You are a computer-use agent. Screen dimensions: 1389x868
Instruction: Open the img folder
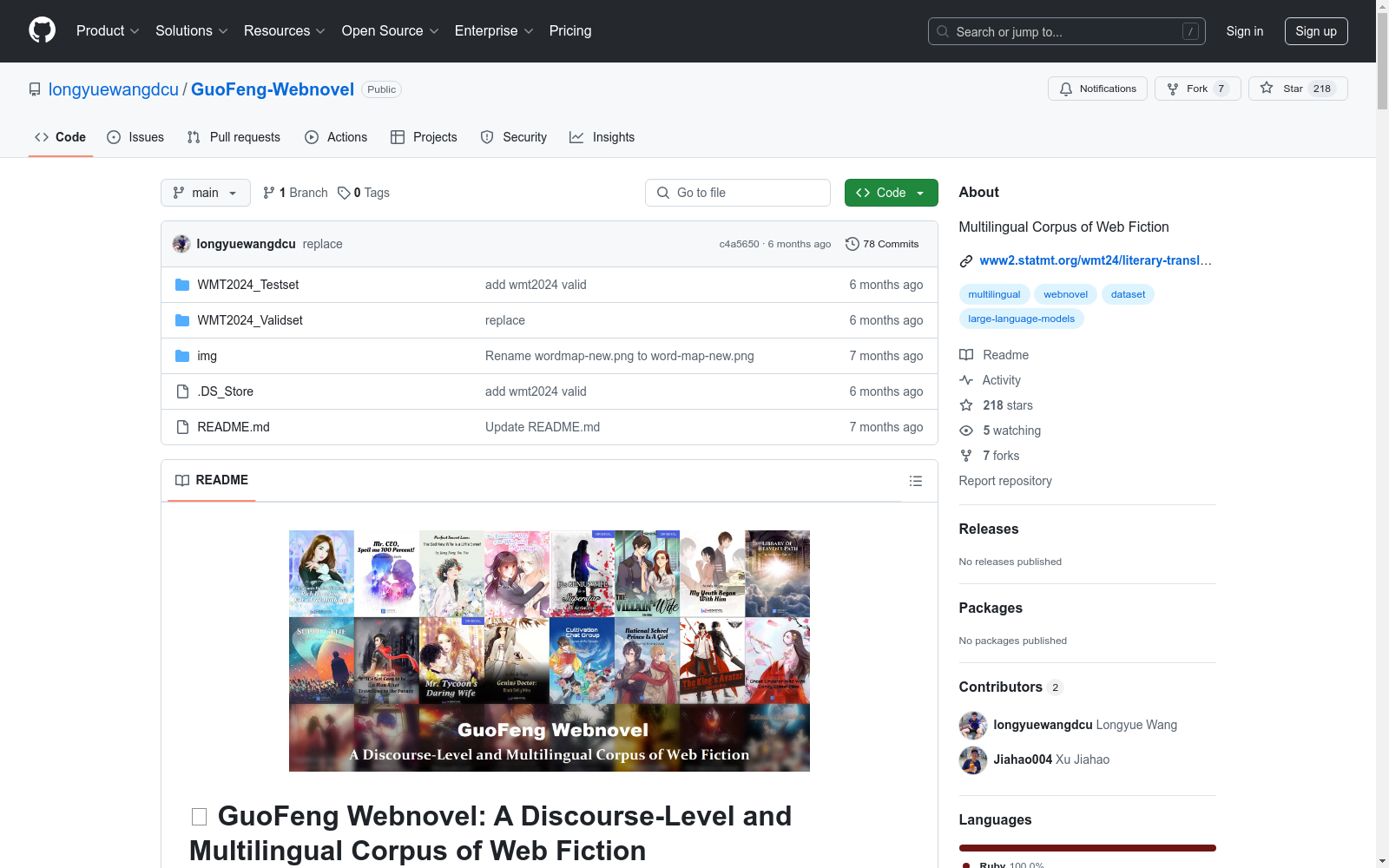[x=207, y=356]
